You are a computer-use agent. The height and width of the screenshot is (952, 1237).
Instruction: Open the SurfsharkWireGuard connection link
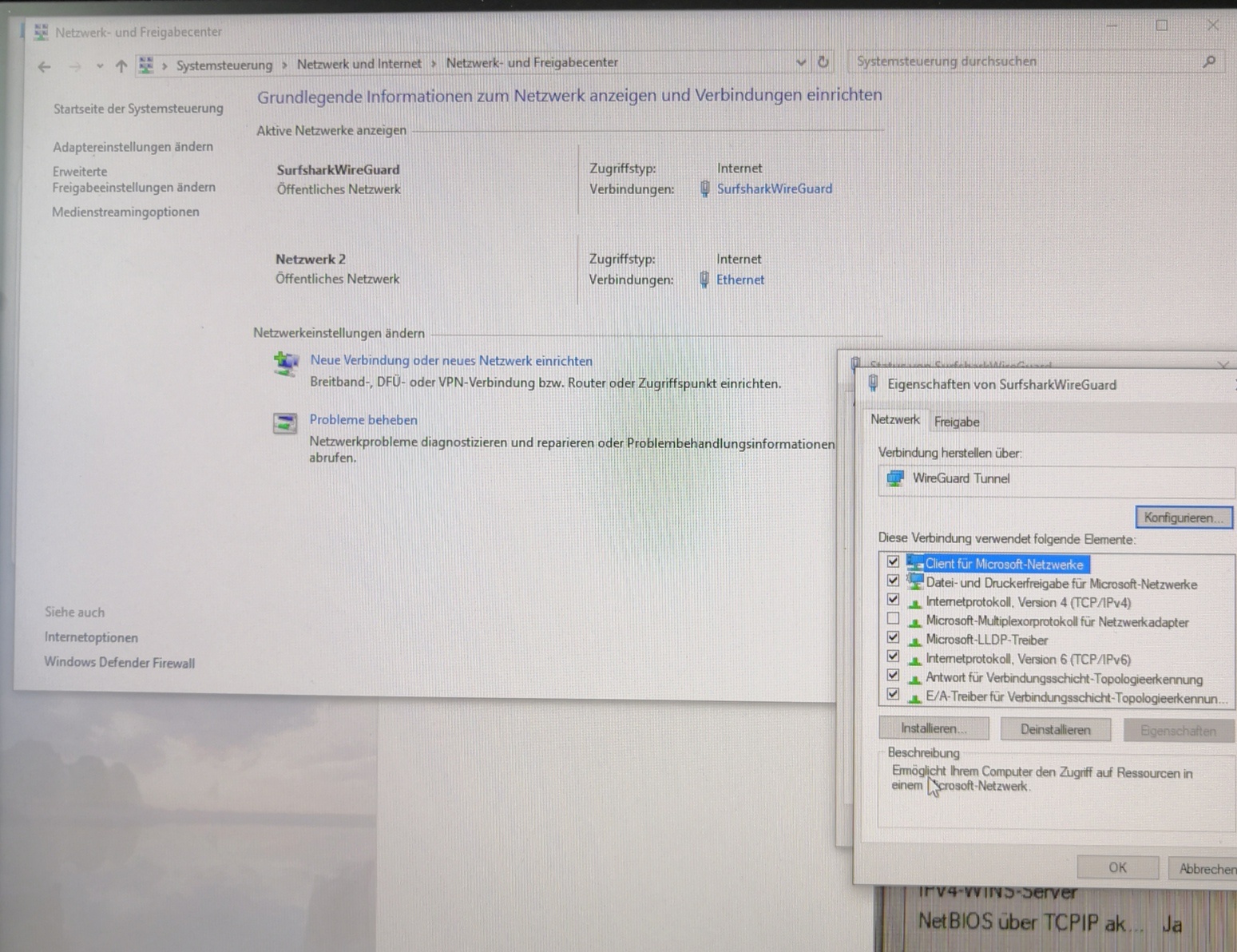[x=774, y=189]
